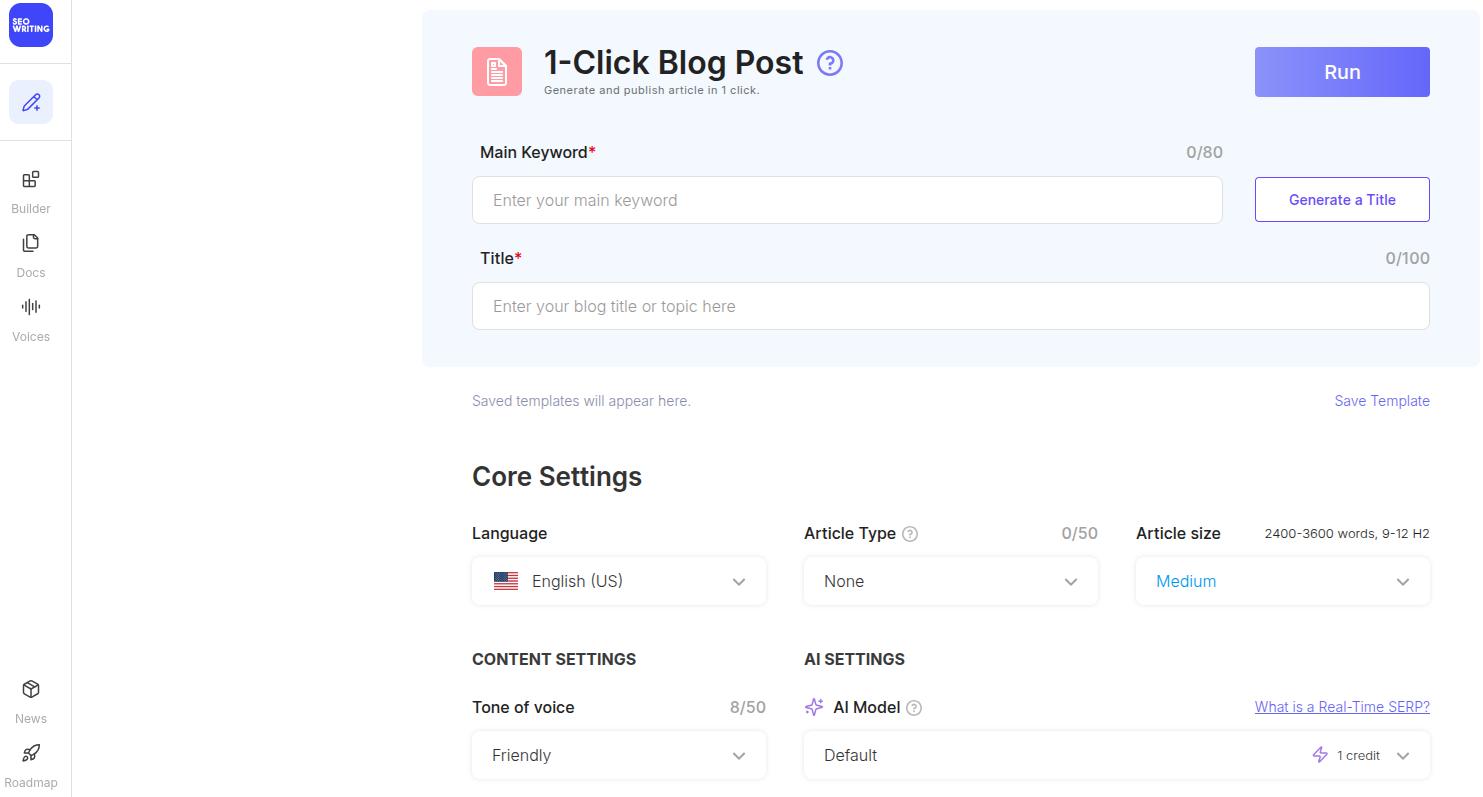Viewport: 1483px width, 797px height.
Task: Click the Save Template link
Action: pyautogui.click(x=1381, y=400)
